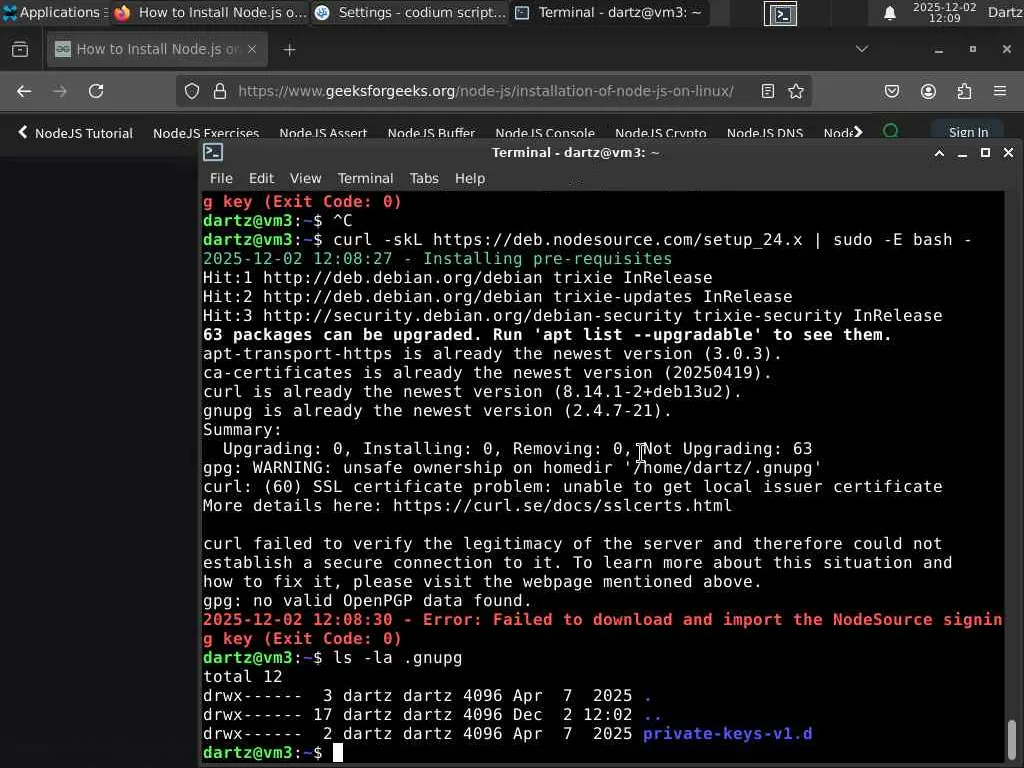
Task: Open the Terminal File menu
Action: [x=221, y=178]
